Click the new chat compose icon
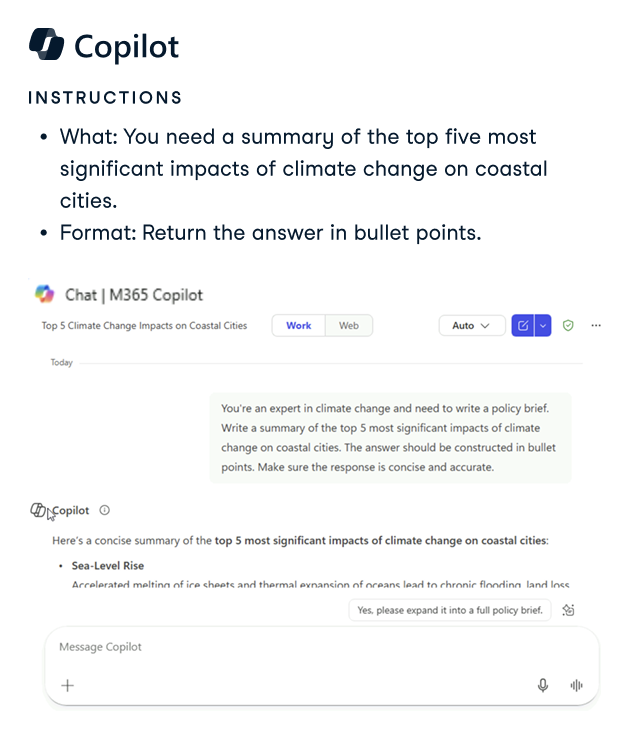Screen dimensions: 631x752 click(522, 326)
